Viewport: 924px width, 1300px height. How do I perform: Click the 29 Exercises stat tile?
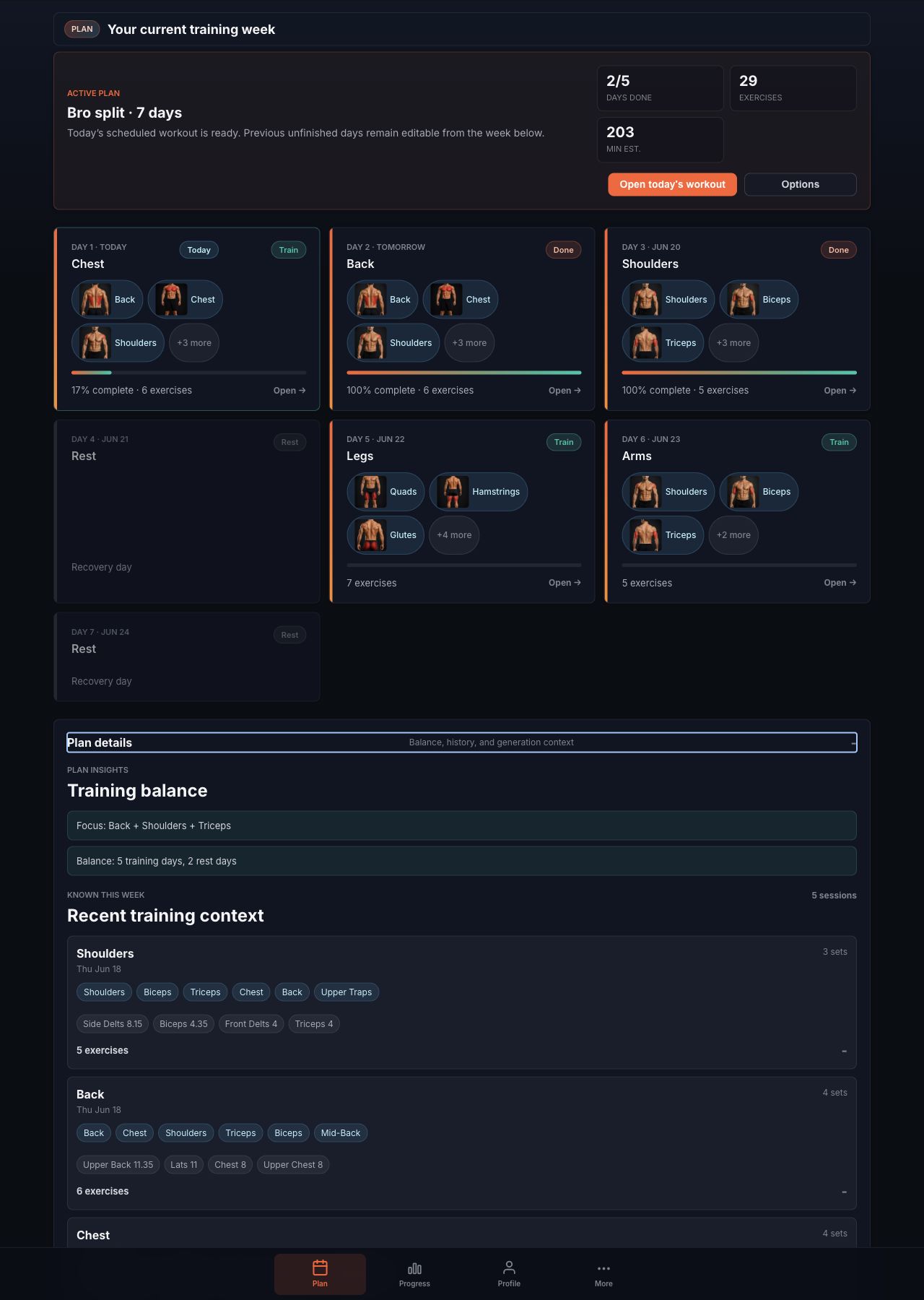(x=793, y=88)
